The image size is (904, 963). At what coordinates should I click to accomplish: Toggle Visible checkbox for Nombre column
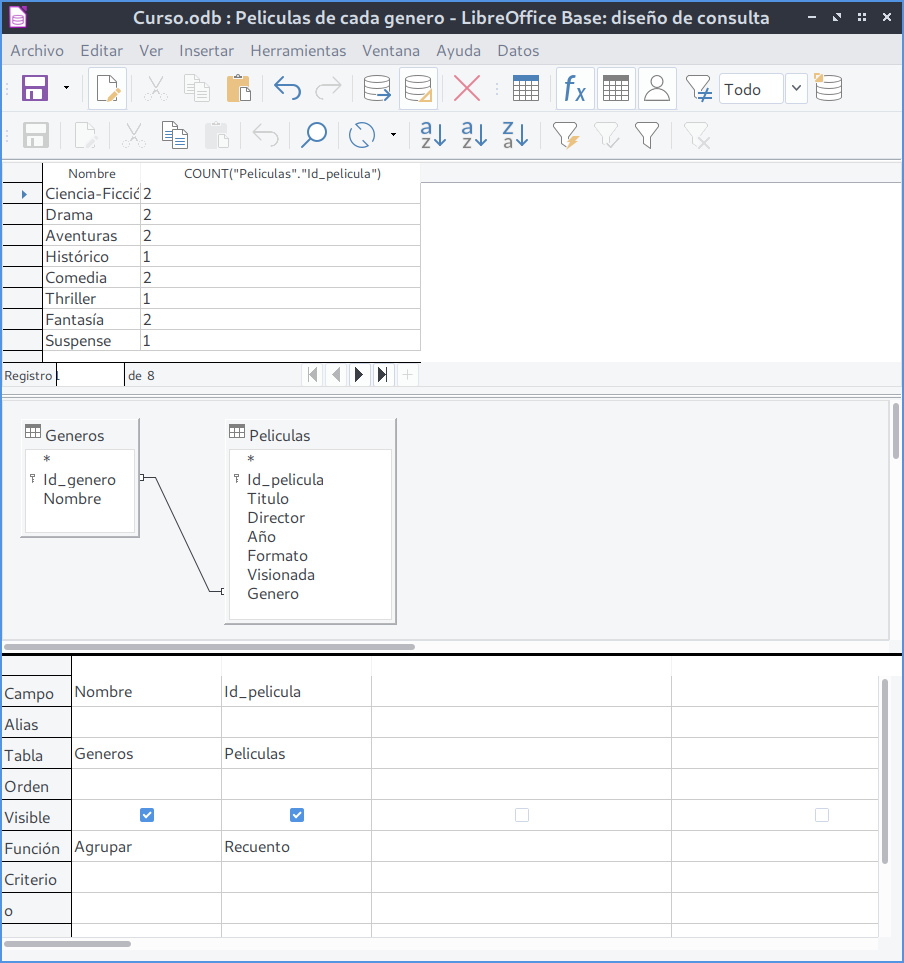coord(147,815)
